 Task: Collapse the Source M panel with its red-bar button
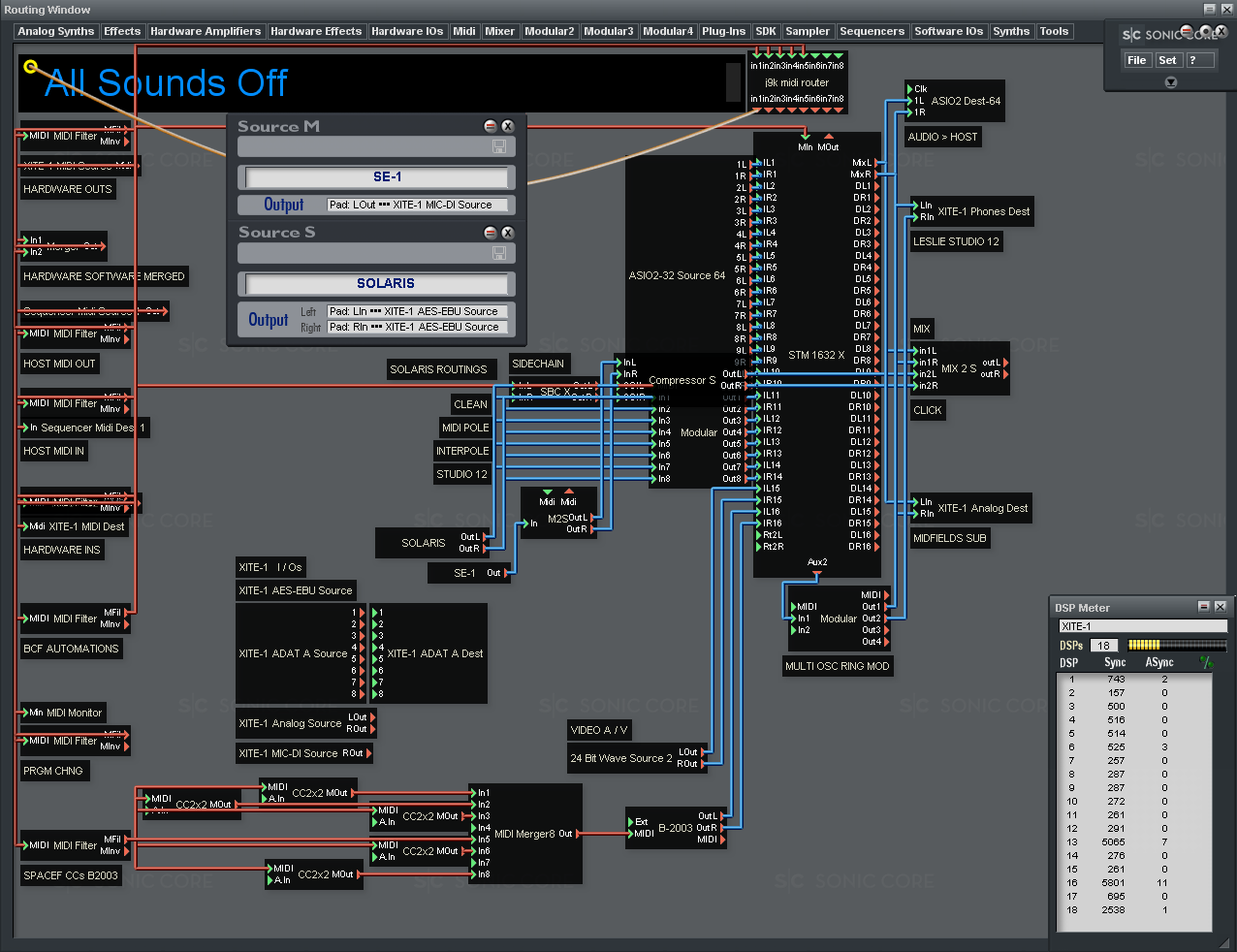coord(491,126)
